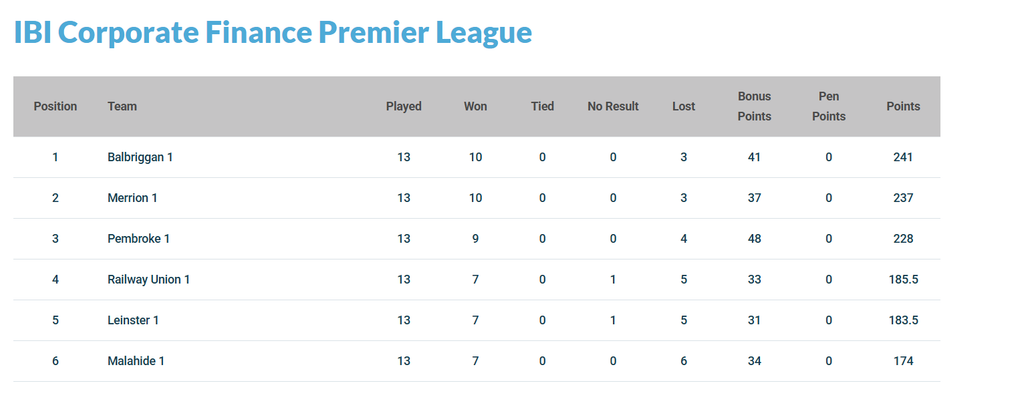Click the Won column header
Viewport: 1024px width, 402px height.
click(x=475, y=106)
